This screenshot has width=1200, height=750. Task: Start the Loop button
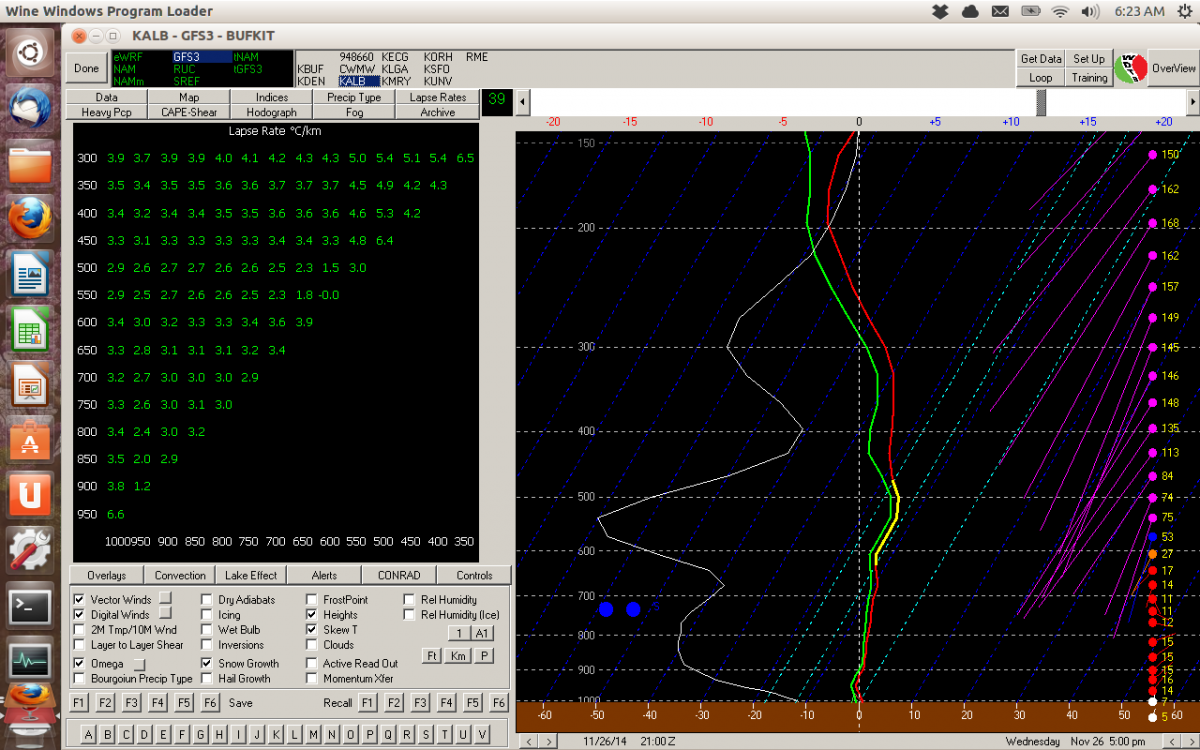[1041, 77]
